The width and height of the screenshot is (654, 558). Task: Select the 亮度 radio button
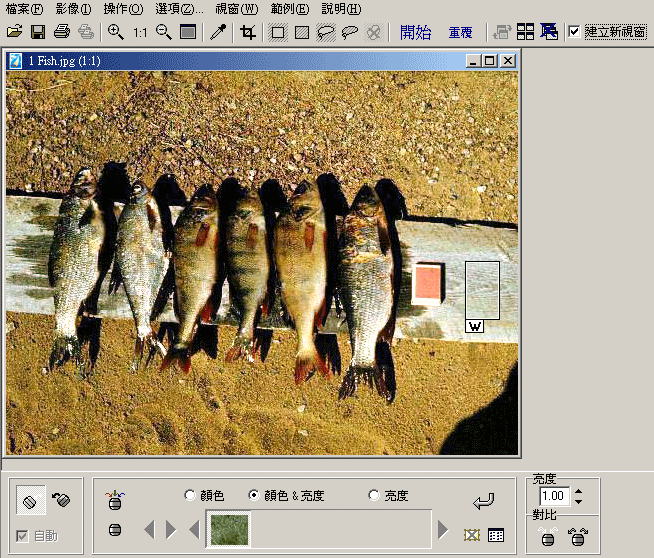tap(374, 495)
